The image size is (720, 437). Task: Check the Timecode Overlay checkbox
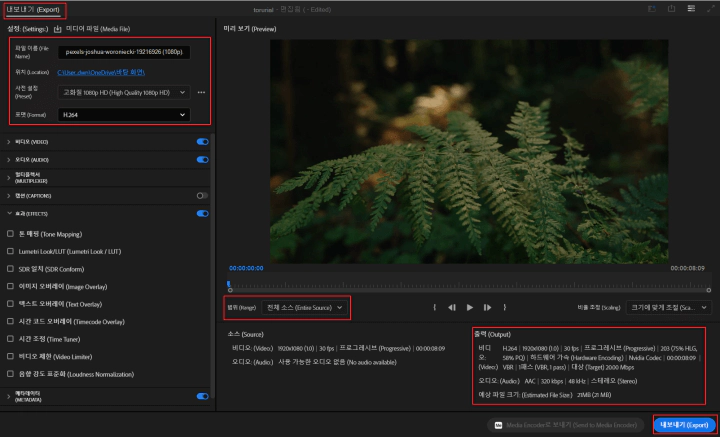[x=10, y=321]
